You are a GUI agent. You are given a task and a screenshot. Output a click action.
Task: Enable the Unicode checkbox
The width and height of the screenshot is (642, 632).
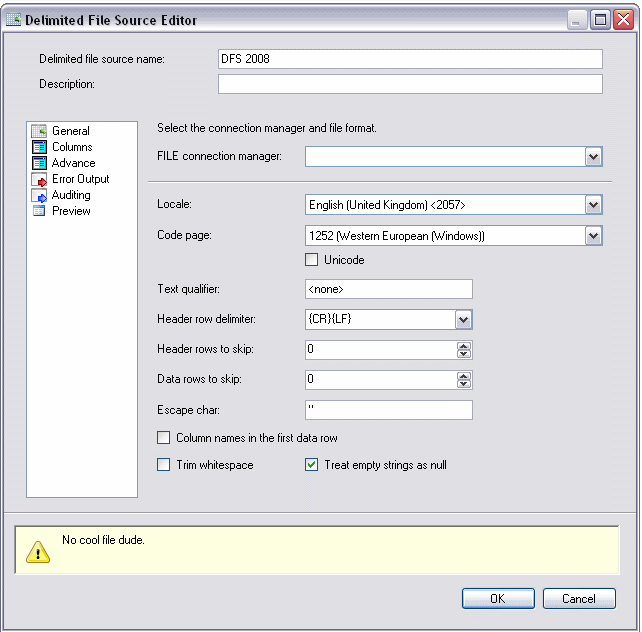click(x=311, y=260)
